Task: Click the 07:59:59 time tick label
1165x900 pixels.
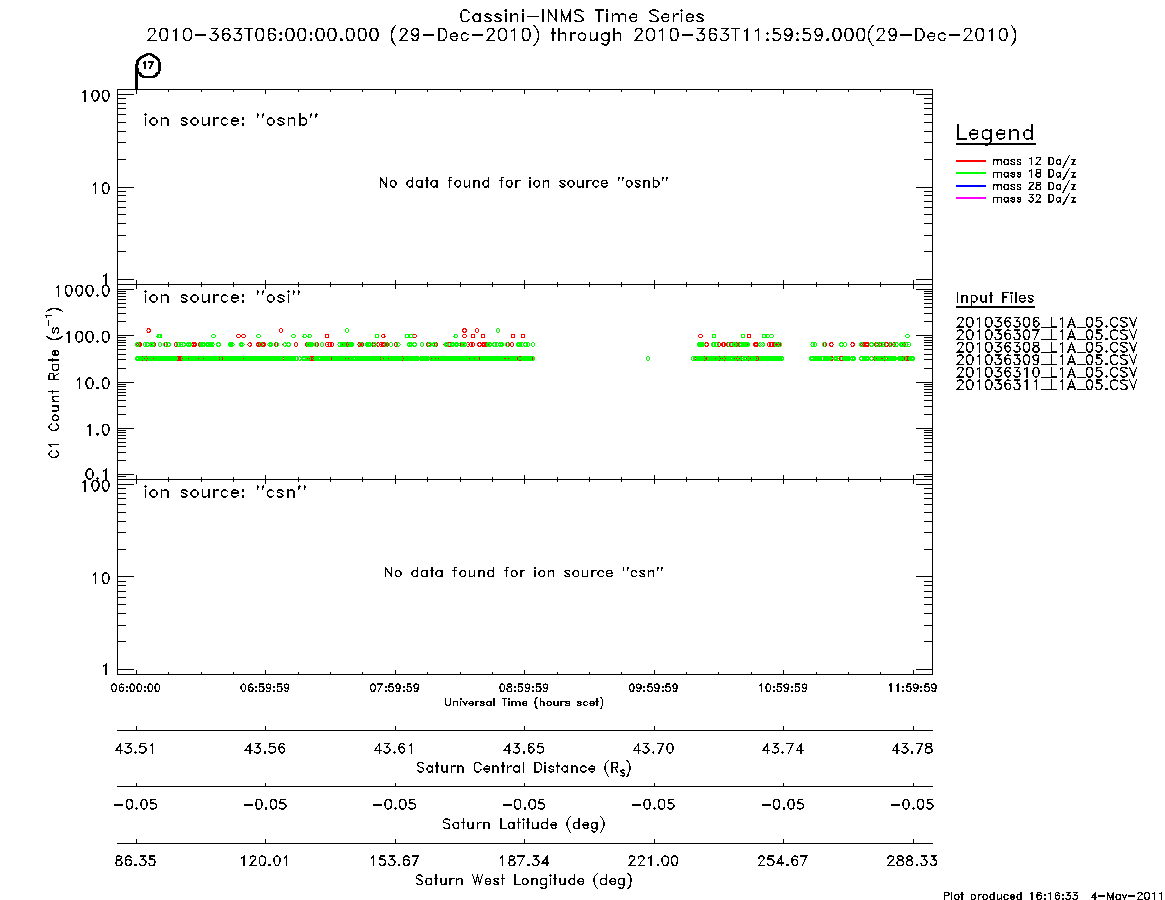Action: [395, 688]
